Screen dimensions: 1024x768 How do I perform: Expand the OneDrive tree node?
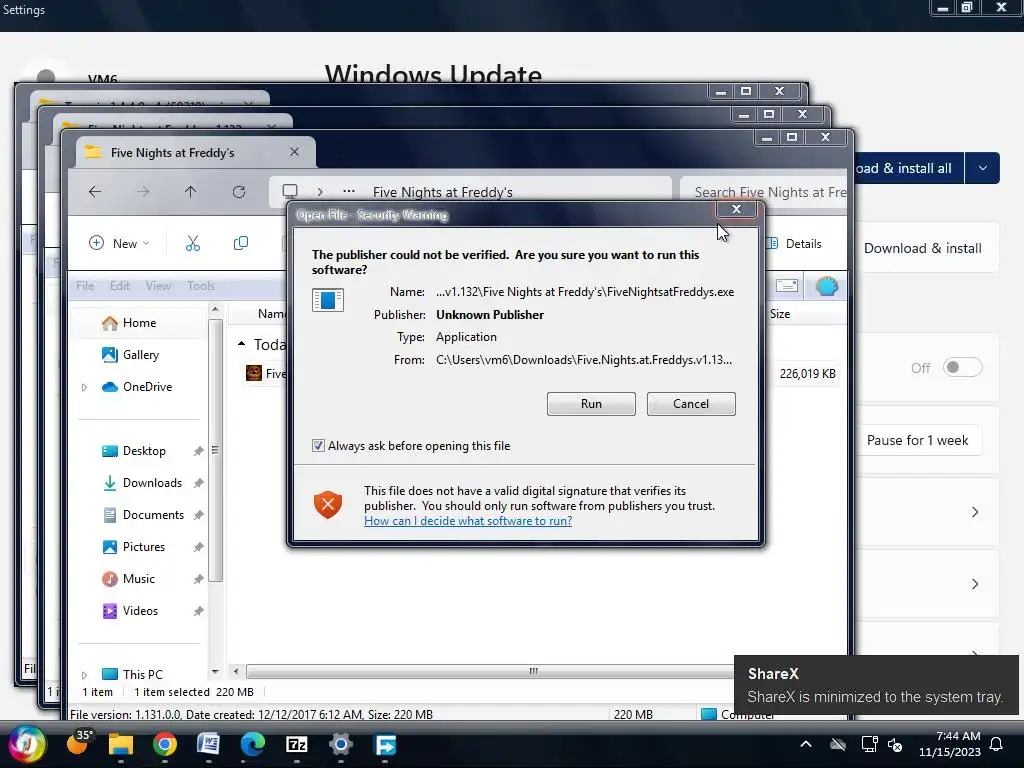(84, 387)
